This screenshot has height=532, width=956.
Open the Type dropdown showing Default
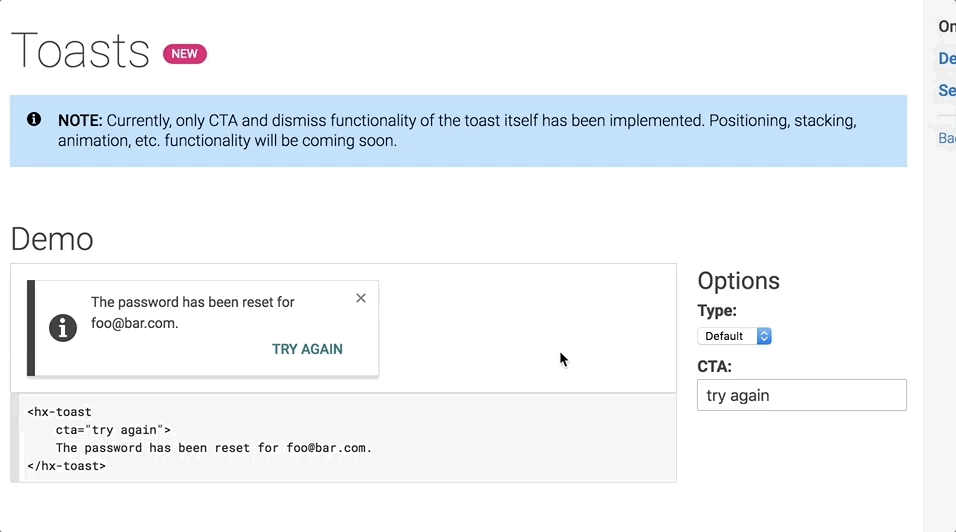(734, 336)
